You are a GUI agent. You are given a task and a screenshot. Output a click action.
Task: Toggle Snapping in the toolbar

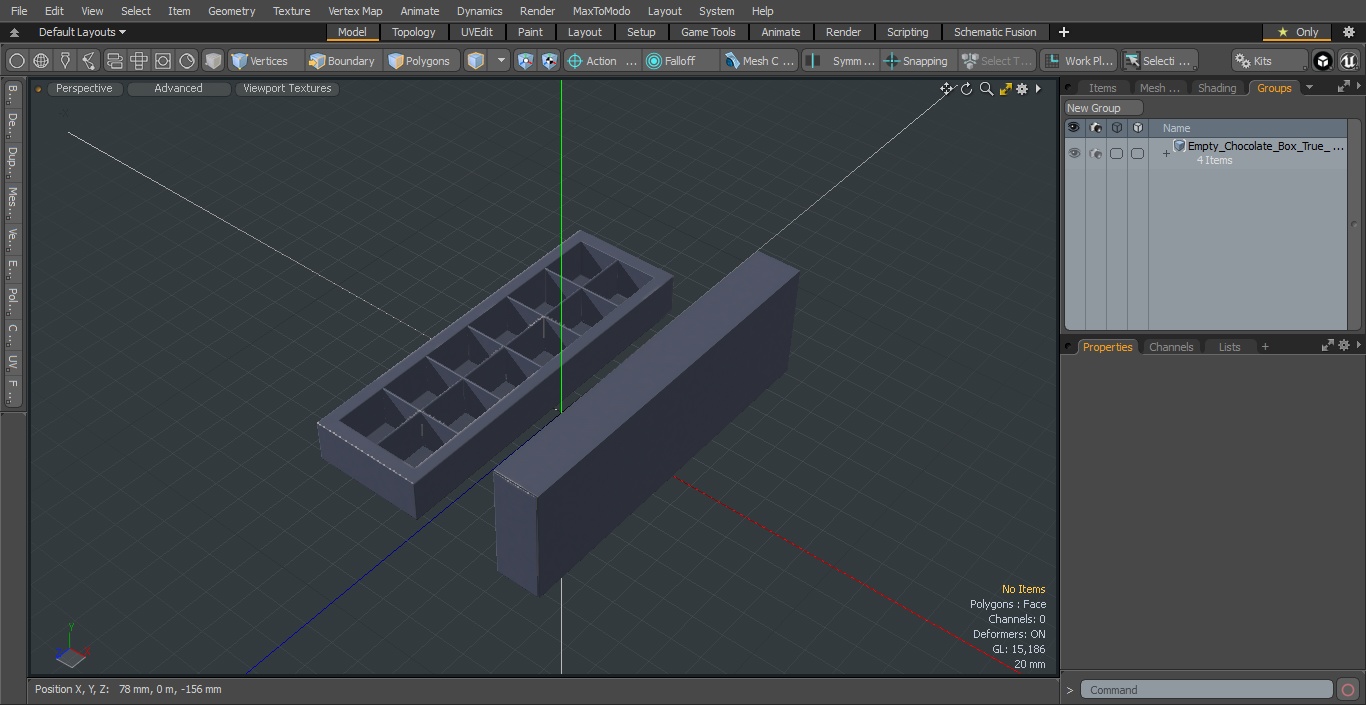pyautogui.click(x=915, y=61)
